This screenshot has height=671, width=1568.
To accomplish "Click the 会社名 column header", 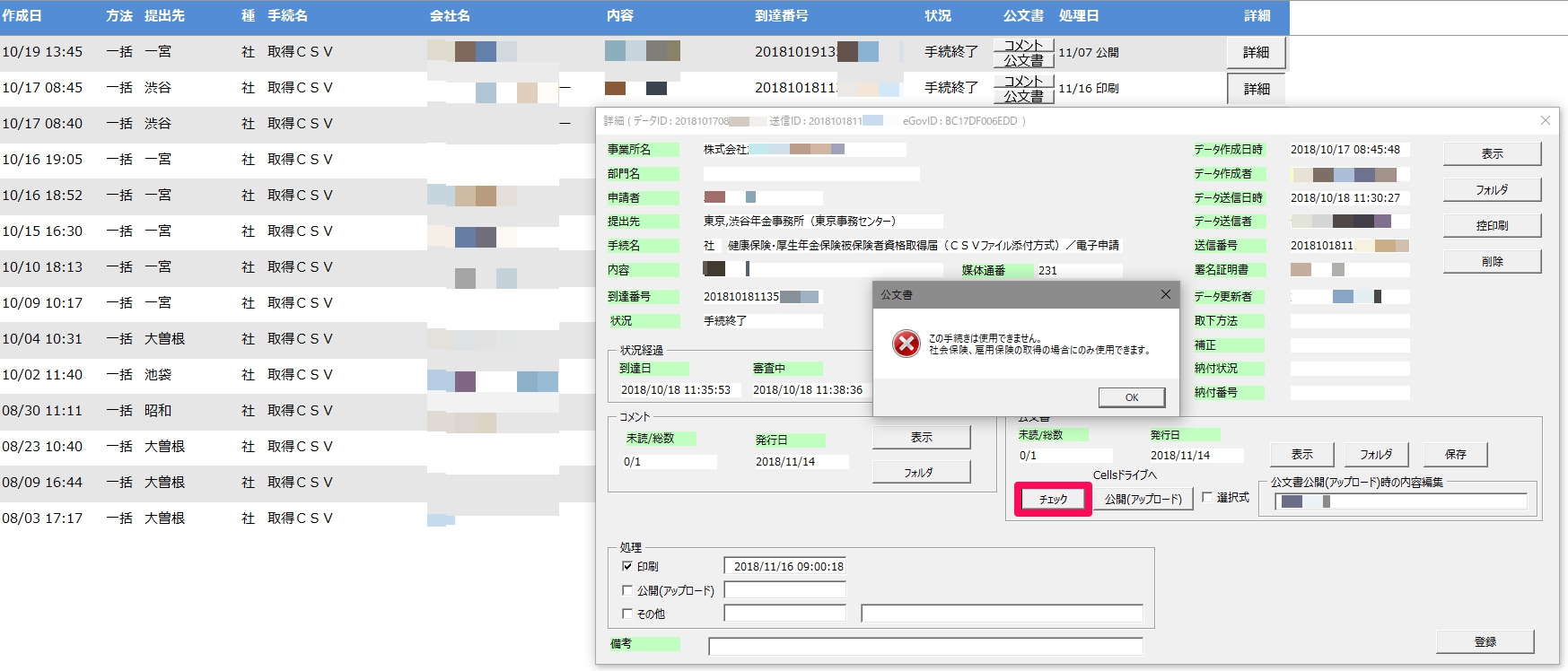I will (x=450, y=16).
